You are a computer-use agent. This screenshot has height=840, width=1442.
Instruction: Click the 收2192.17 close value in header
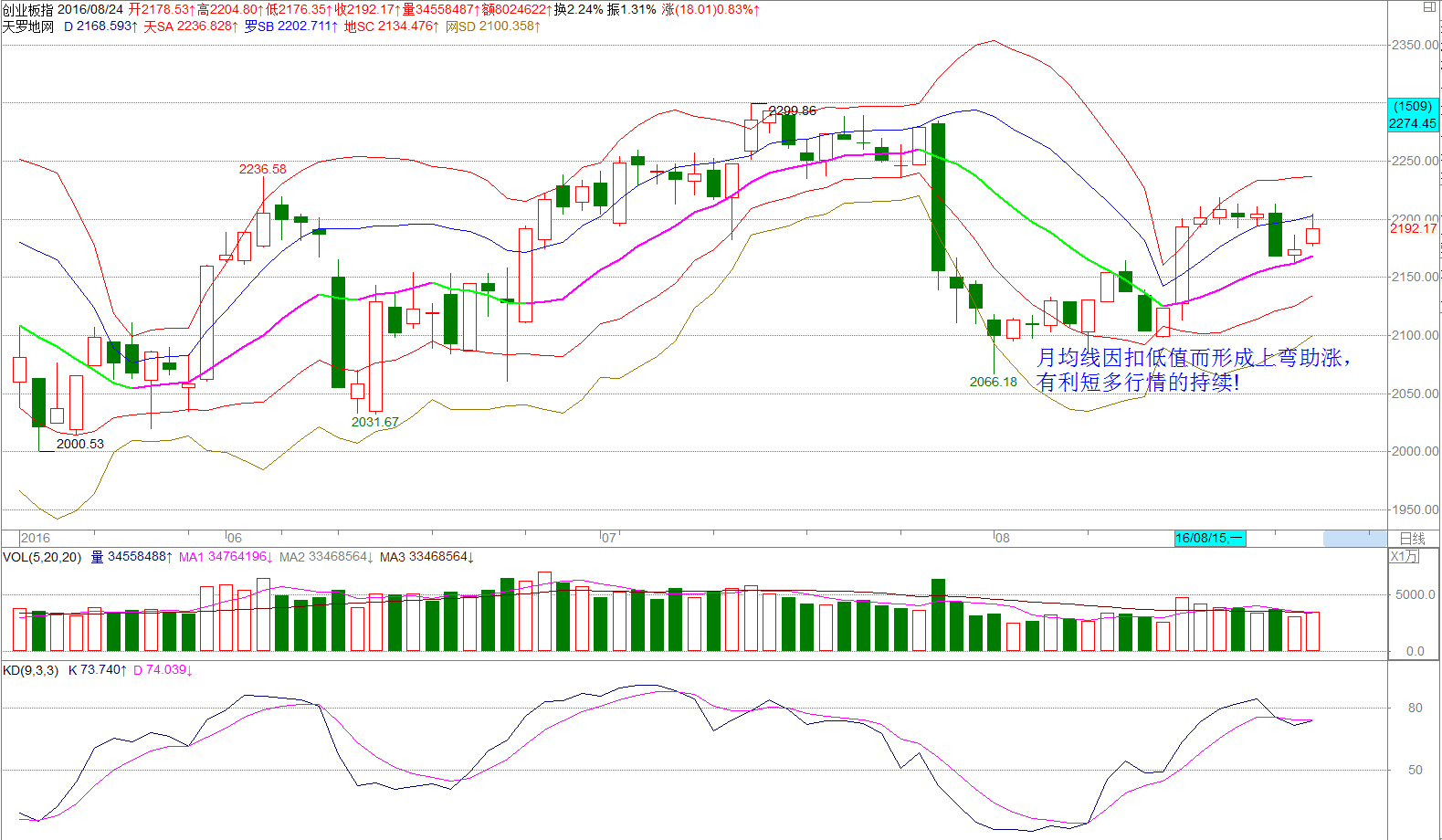pyautogui.click(x=368, y=9)
